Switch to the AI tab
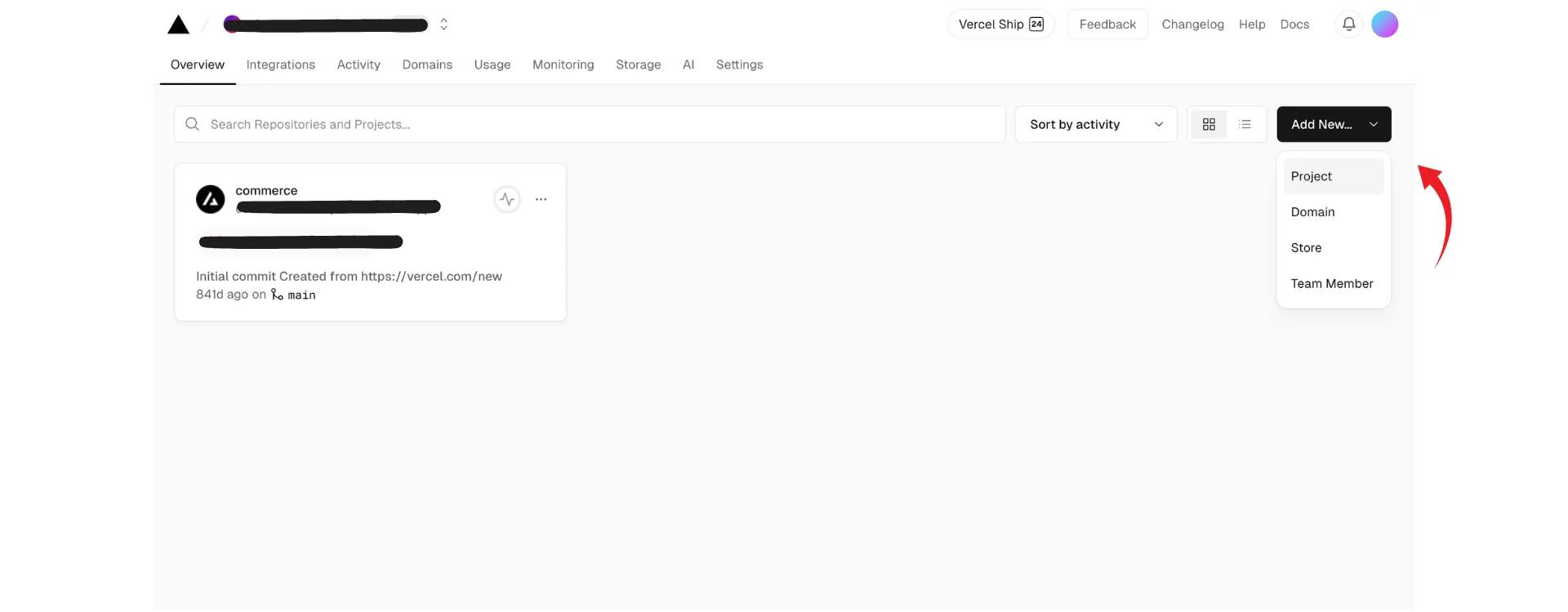 [688, 64]
